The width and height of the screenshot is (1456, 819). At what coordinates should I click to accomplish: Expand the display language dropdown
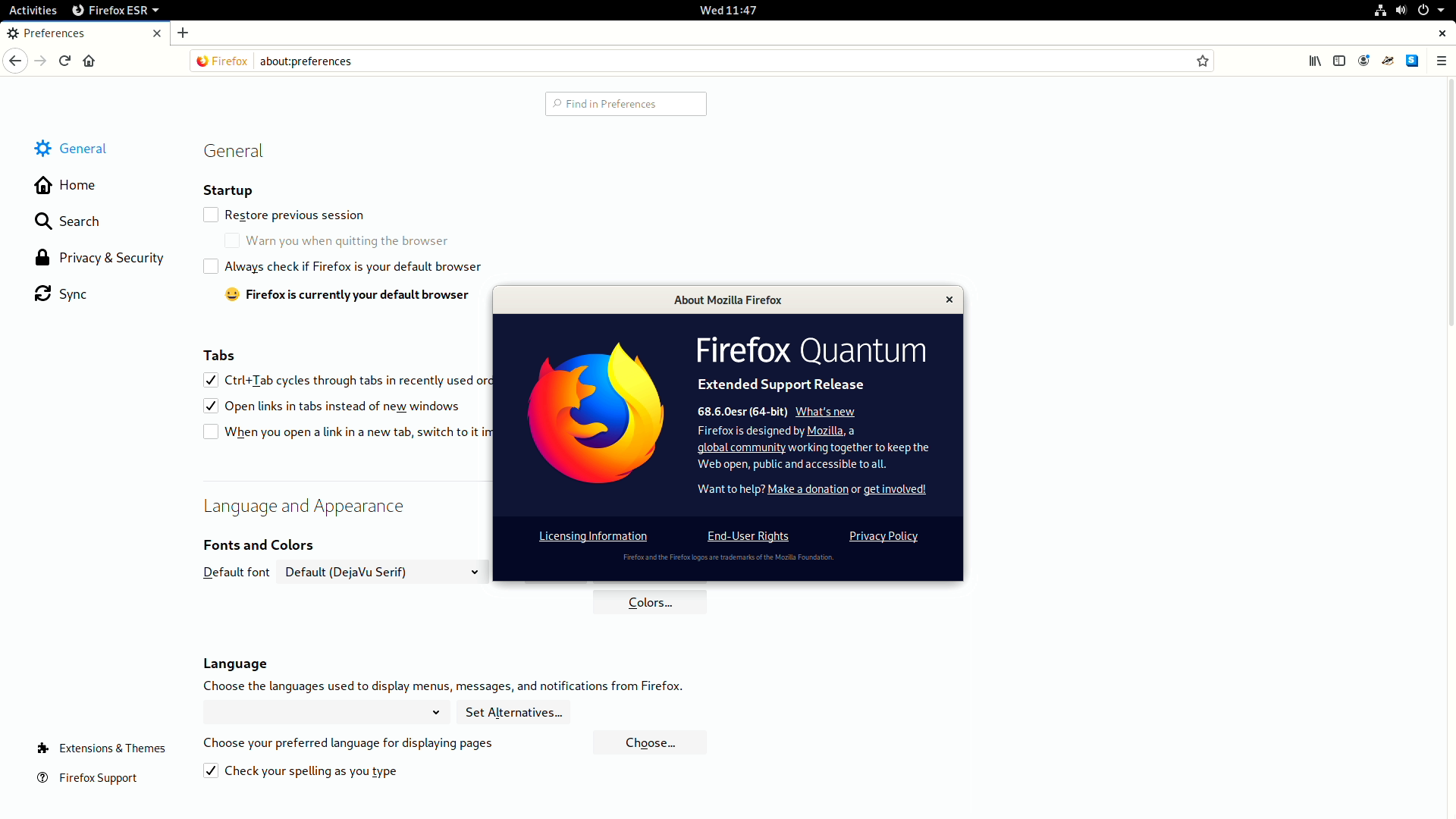click(x=326, y=712)
